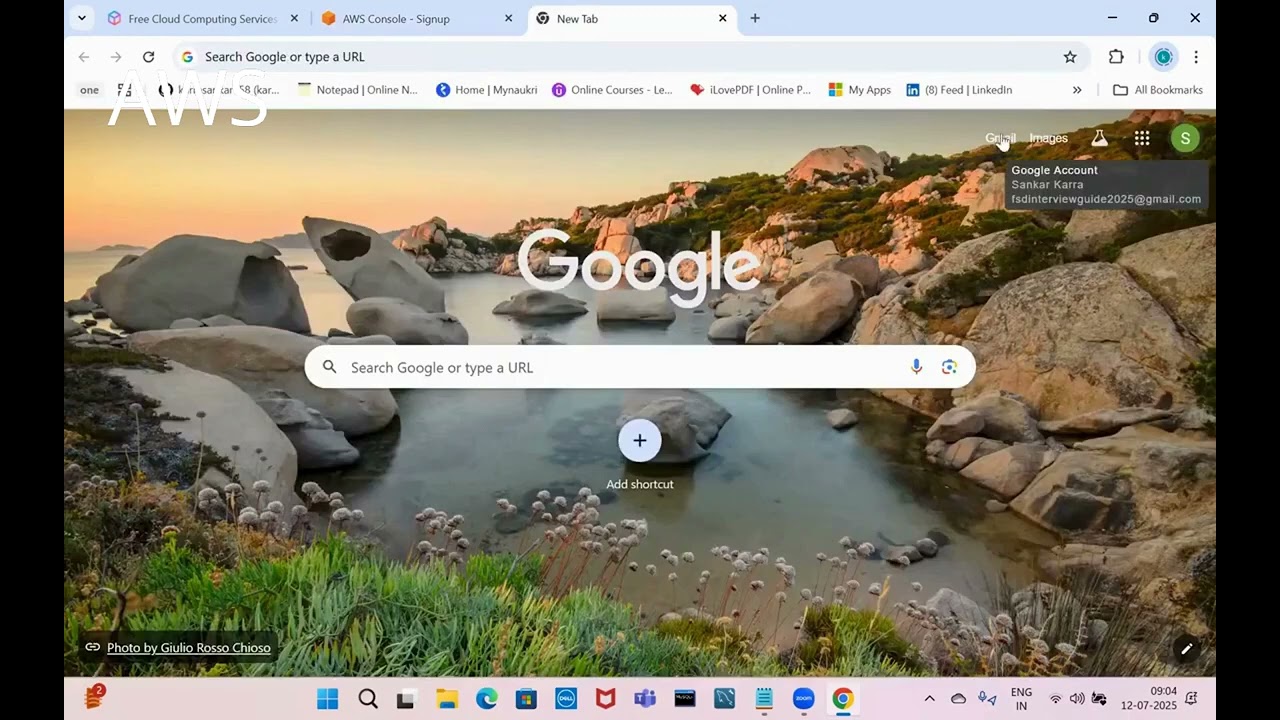Screen dimensions: 1280x720
Task: Open Task View on the taskbar
Action: 406,699
